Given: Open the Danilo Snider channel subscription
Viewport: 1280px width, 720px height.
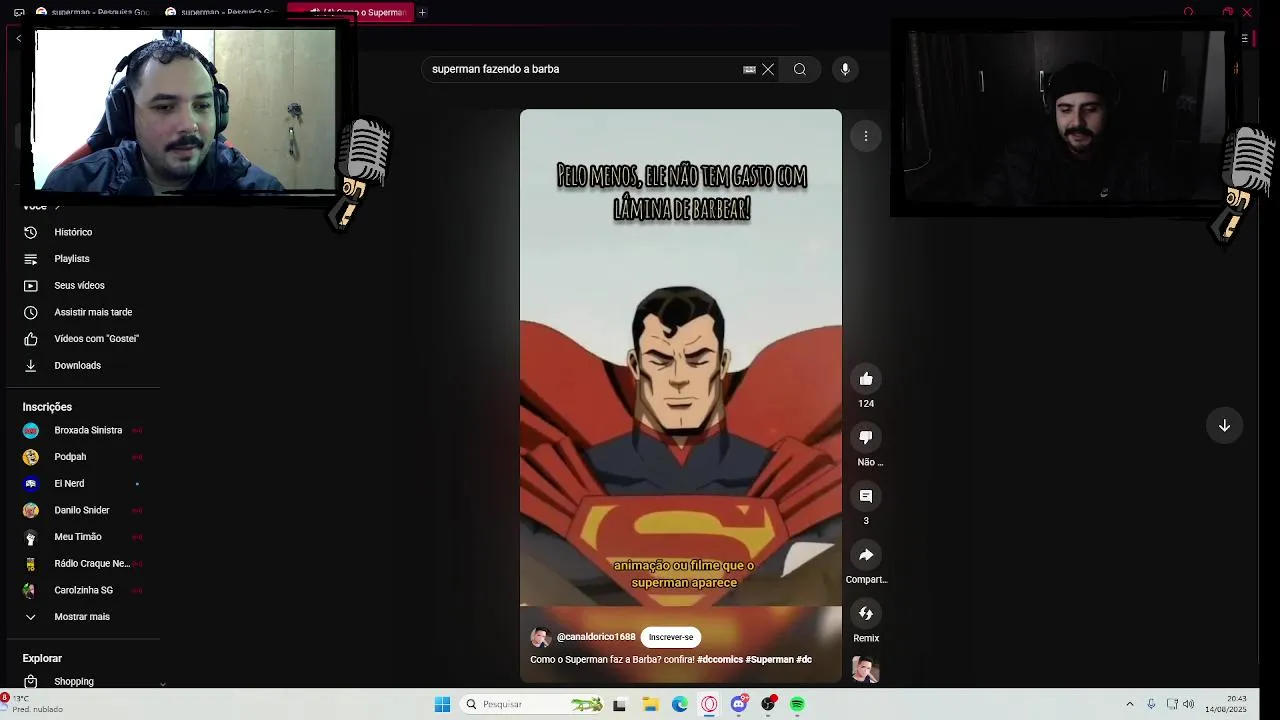Looking at the screenshot, I should (82, 510).
